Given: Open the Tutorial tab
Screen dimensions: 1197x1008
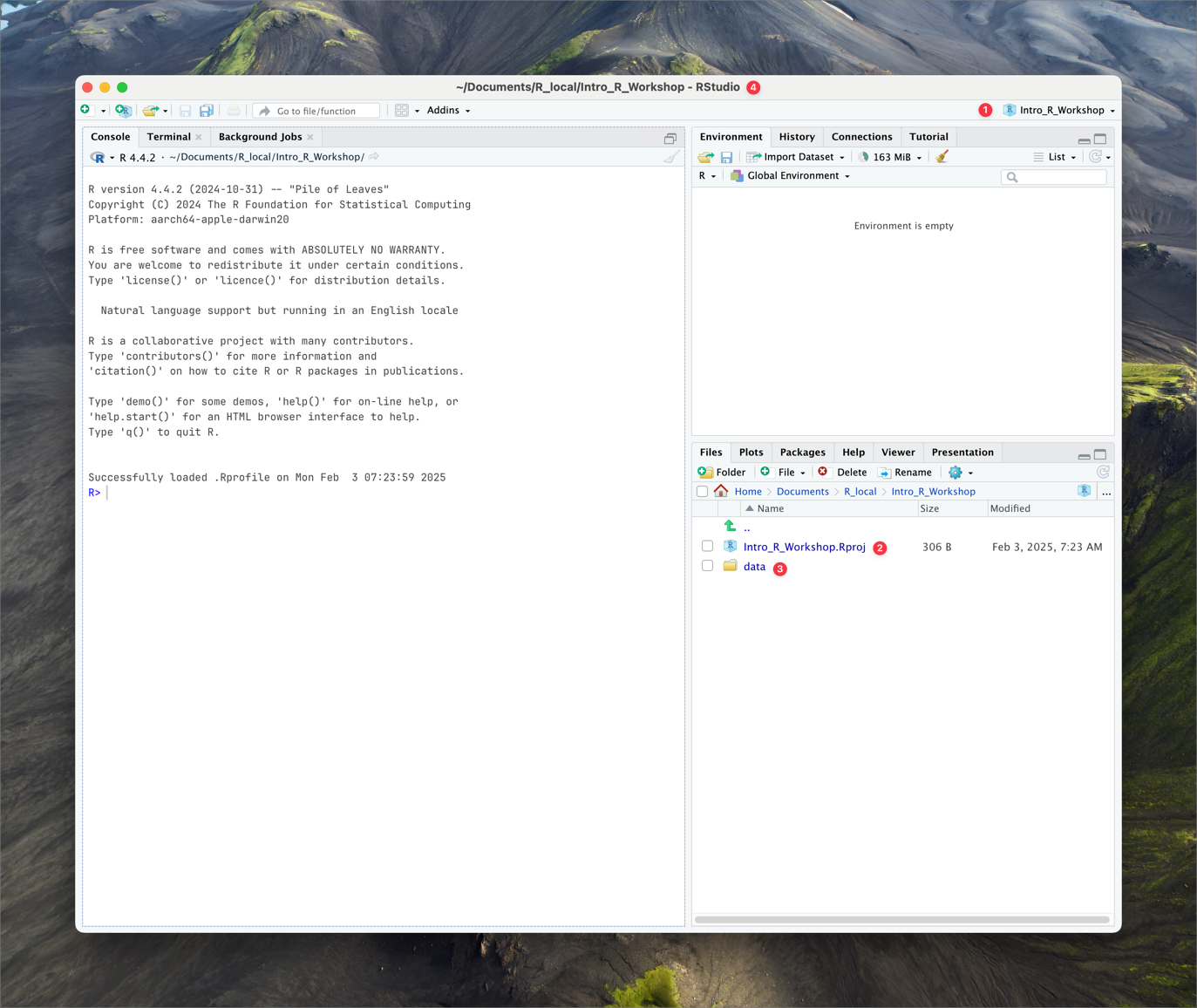Looking at the screenshot, I should click(x=928, y=137).
